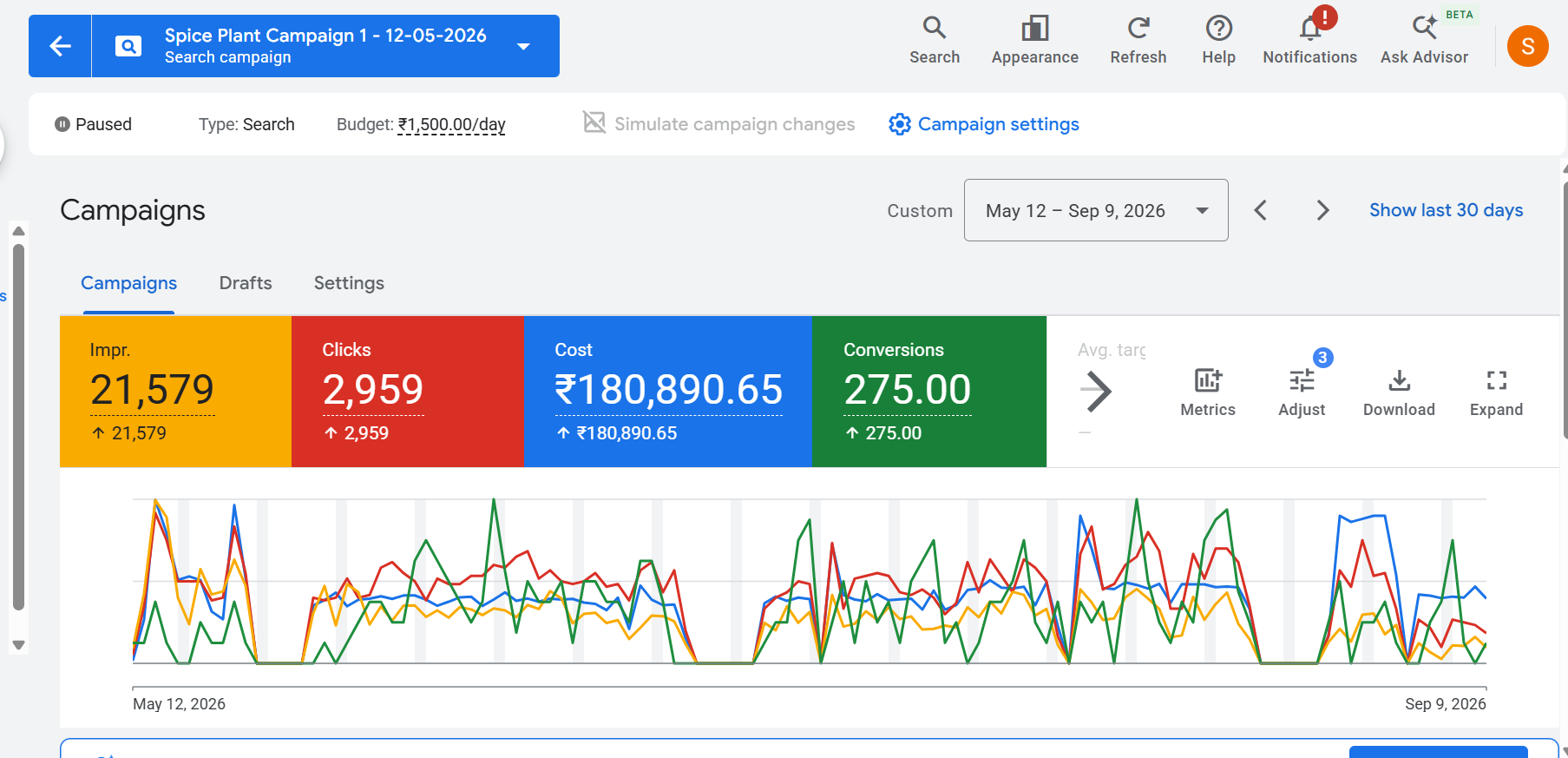Show next metric scorecard with right chevron
The width and height of the screenshot is (1568, 758).
point(1097,391)
